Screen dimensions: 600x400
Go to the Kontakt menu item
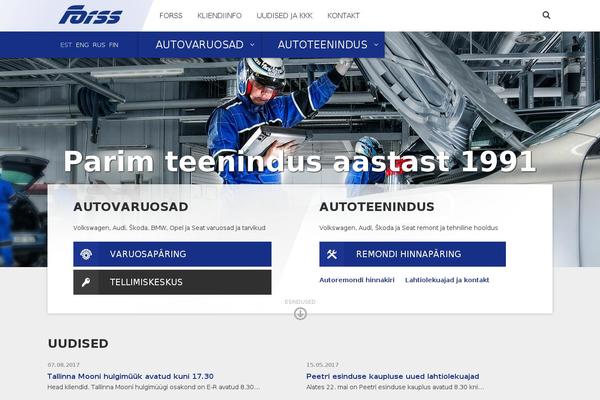(343, 16)
